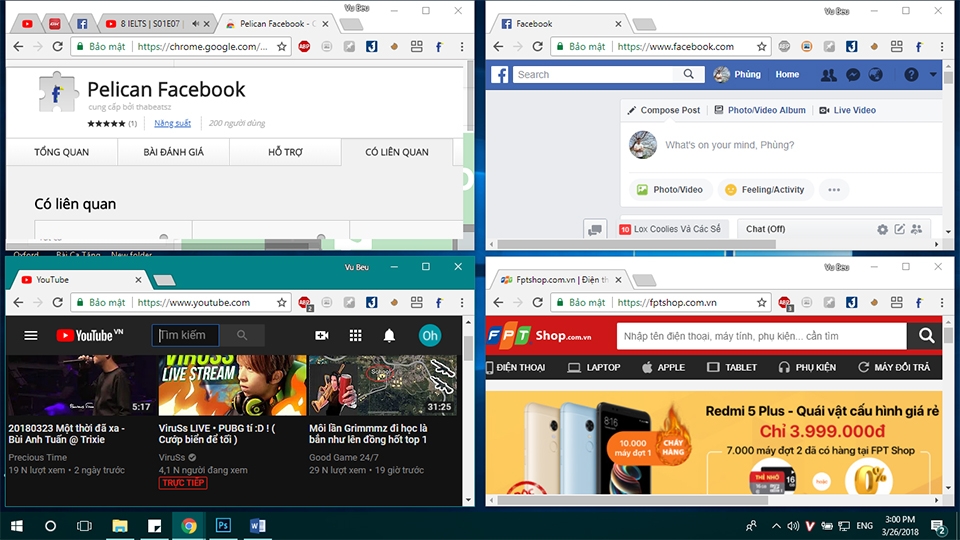960x540 pixels.
Task: Click Feeling/Activity button
Action: [x=765, y=190]
